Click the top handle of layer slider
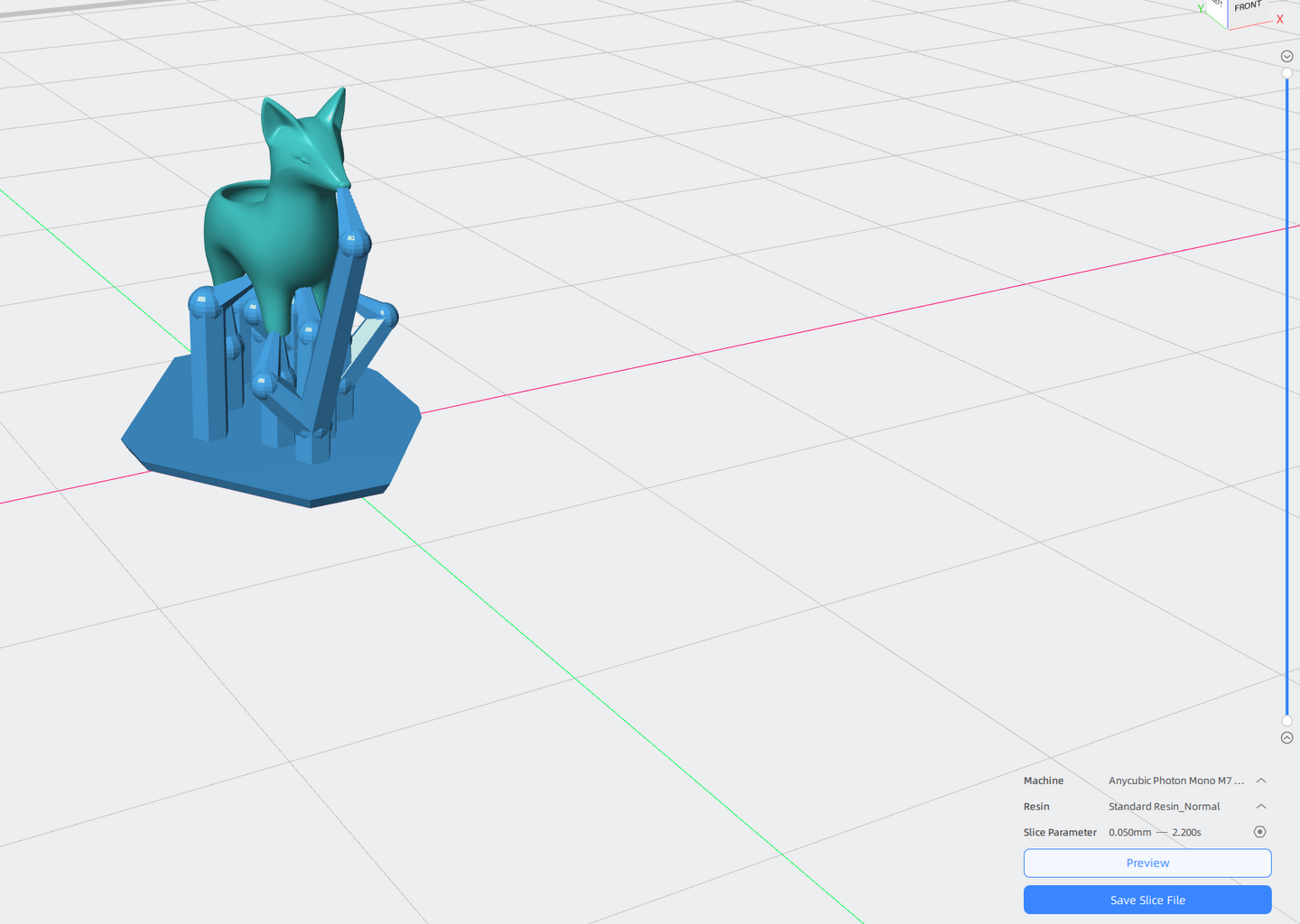 pyautogui.click(x=1286, y=74)
